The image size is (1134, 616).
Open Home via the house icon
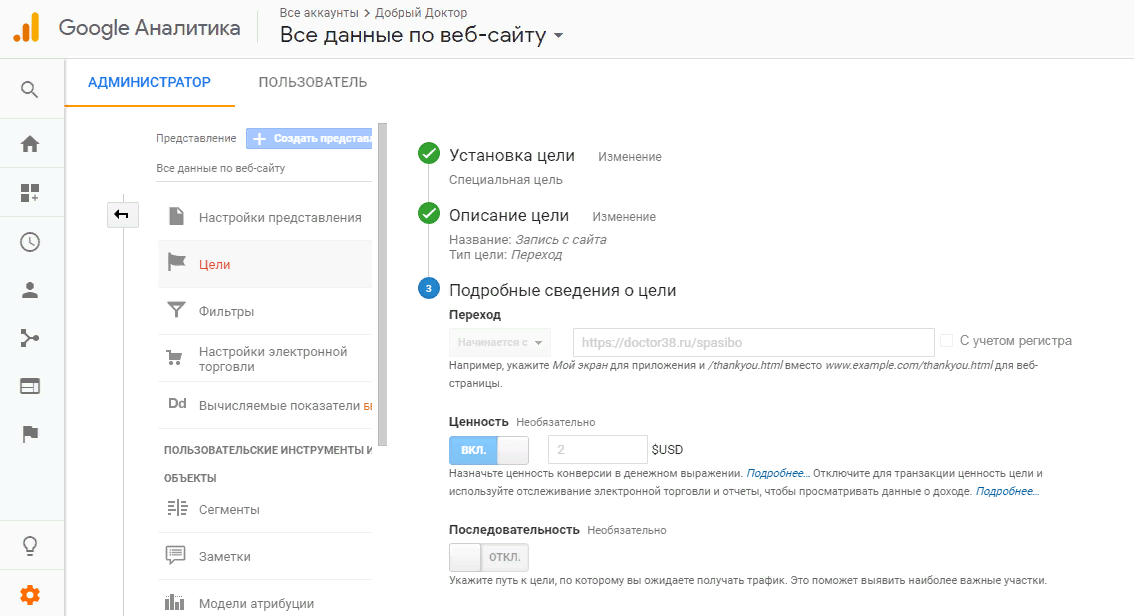pyautogui.click(x=30, y=144)
